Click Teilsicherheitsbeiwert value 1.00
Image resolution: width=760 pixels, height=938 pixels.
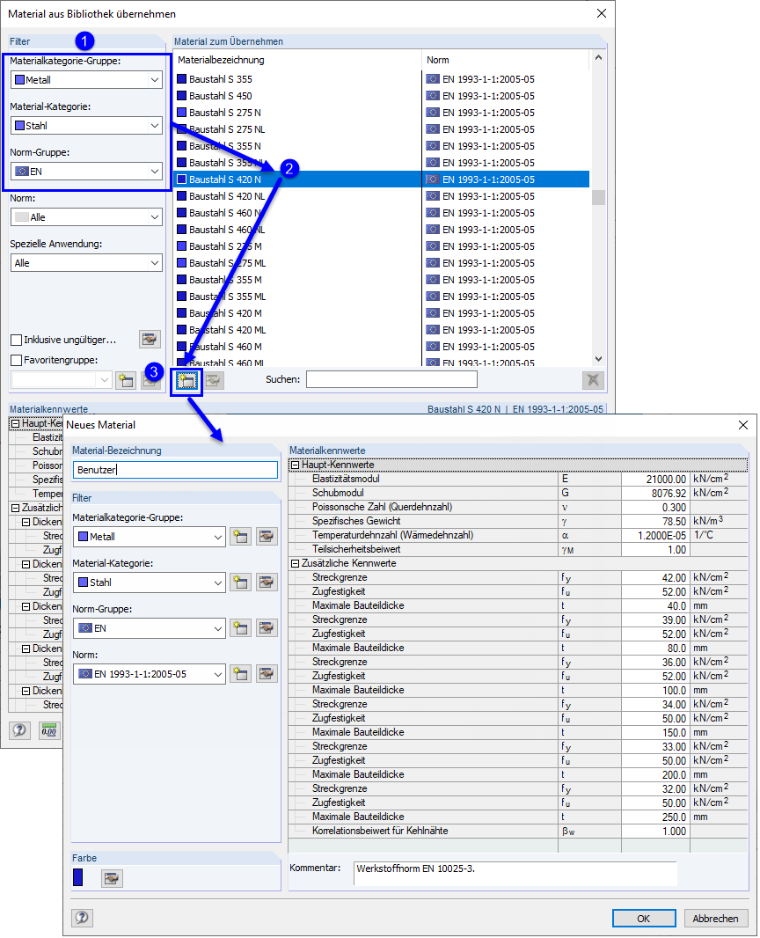(655, 550)
